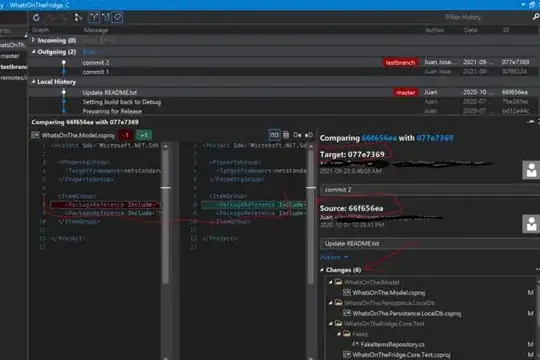The image size is (540, 360).
Task: Collapse the WhatsOnThe.Model folder node
Action: 330,282
